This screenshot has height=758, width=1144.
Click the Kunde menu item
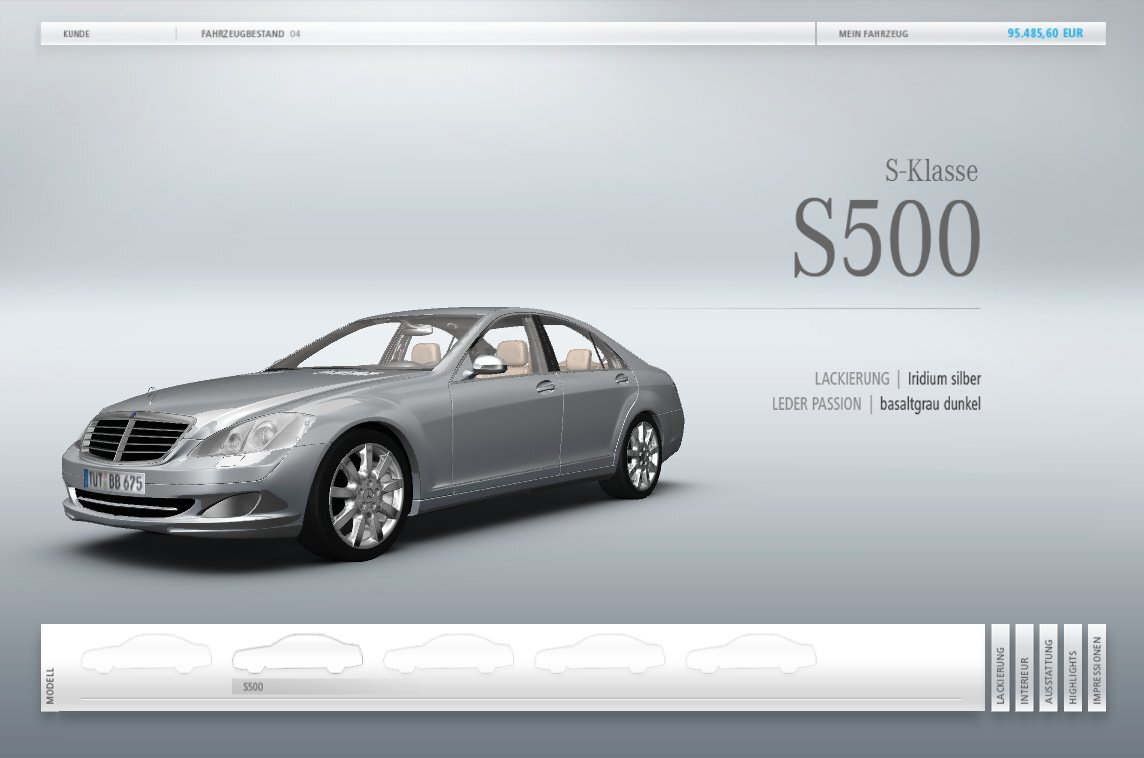[76, 34]
